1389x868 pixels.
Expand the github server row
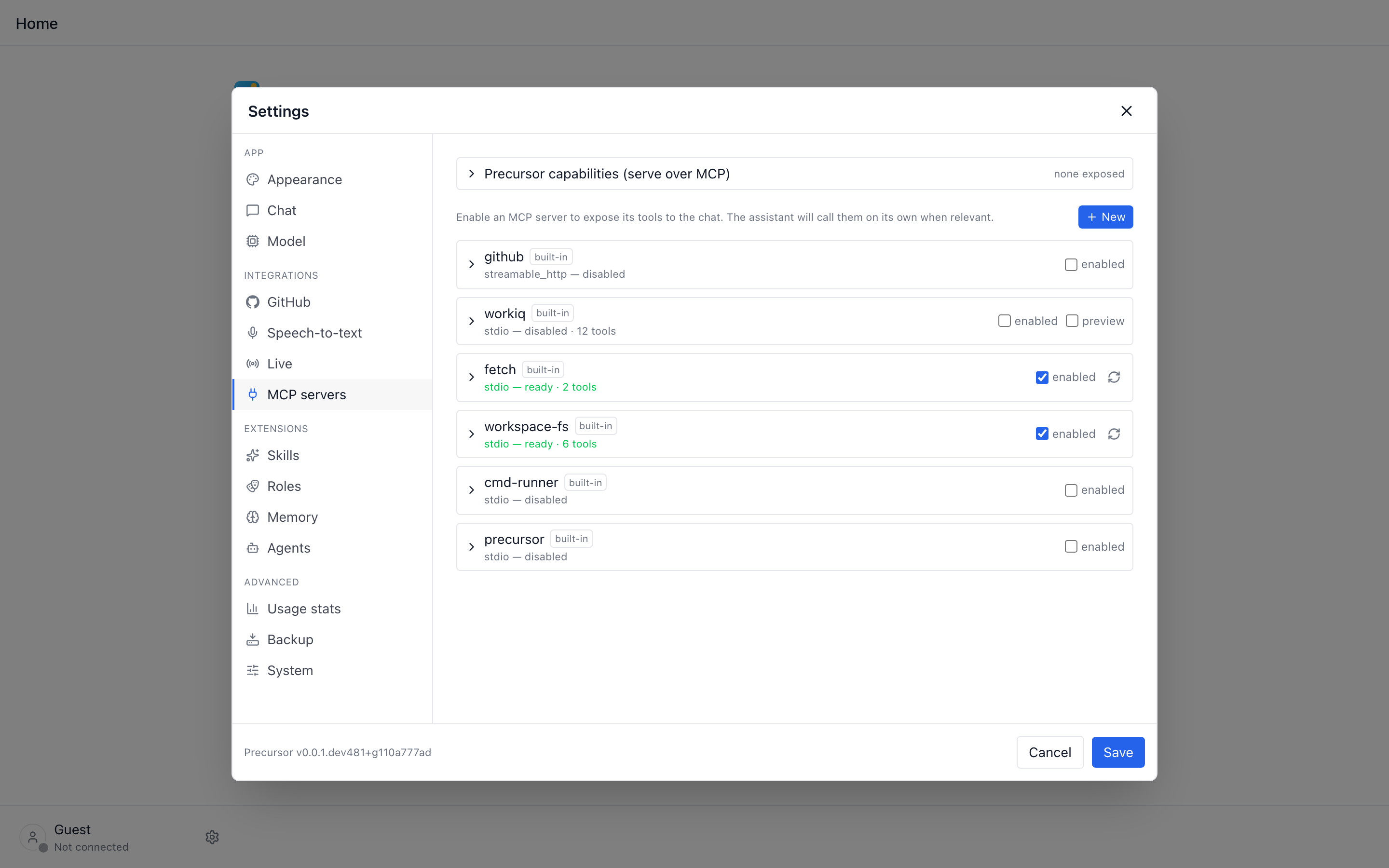pos(471,265)
